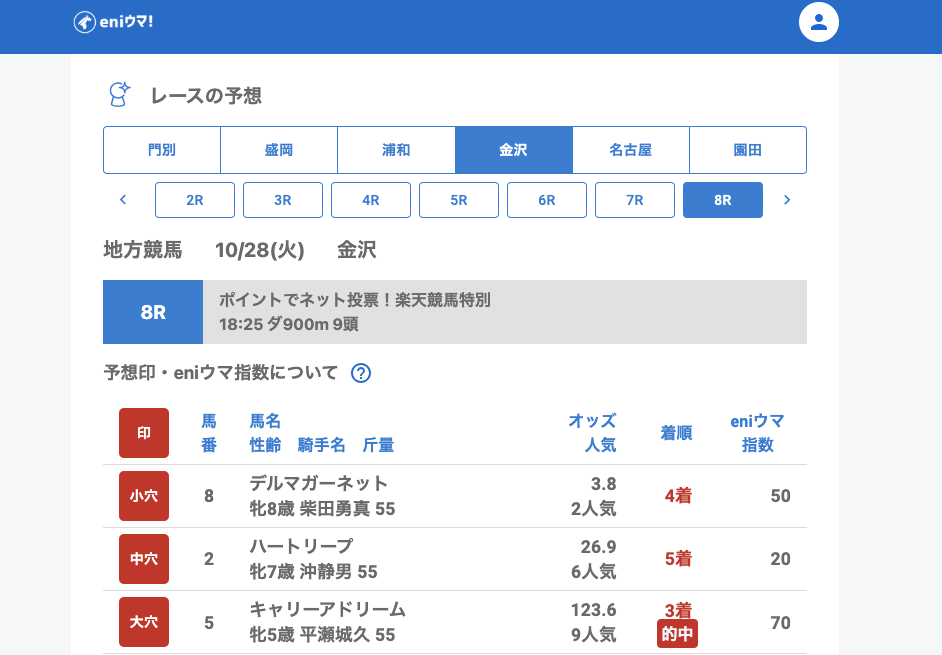942x655 pixels.
Task: Go to race 7R
Action: pos(635,200)
